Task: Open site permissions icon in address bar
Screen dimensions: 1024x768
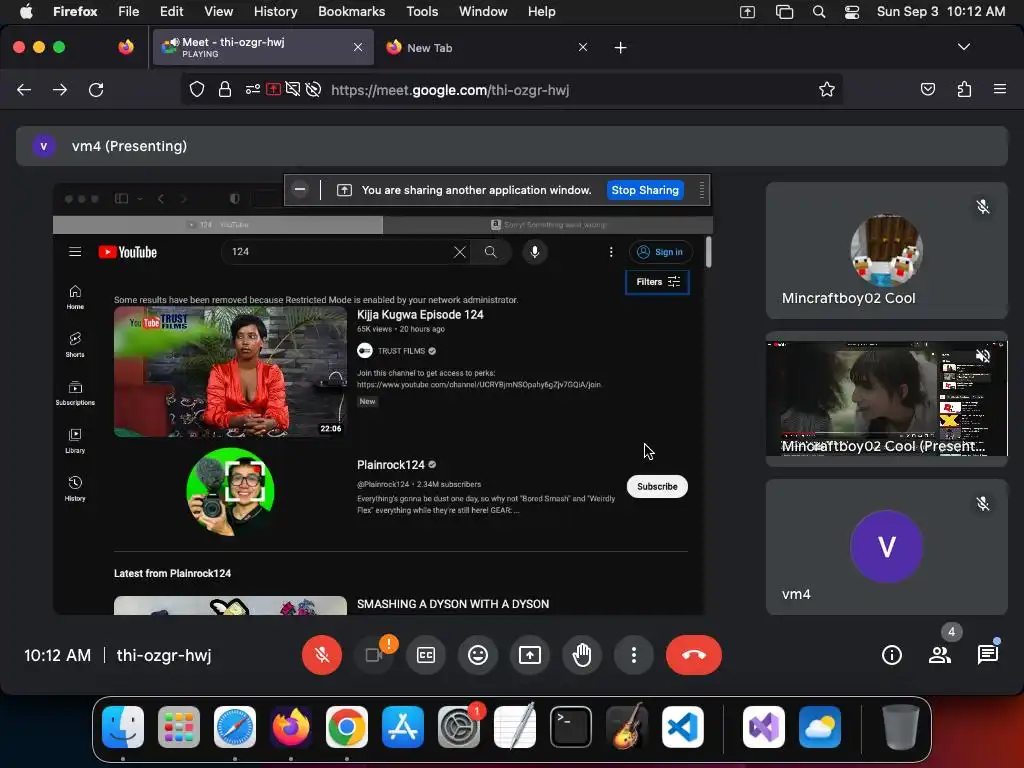Action: 253,89
